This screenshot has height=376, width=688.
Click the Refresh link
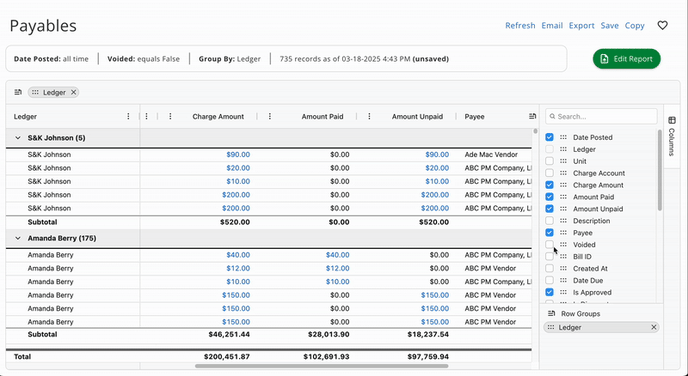point(520,25)
